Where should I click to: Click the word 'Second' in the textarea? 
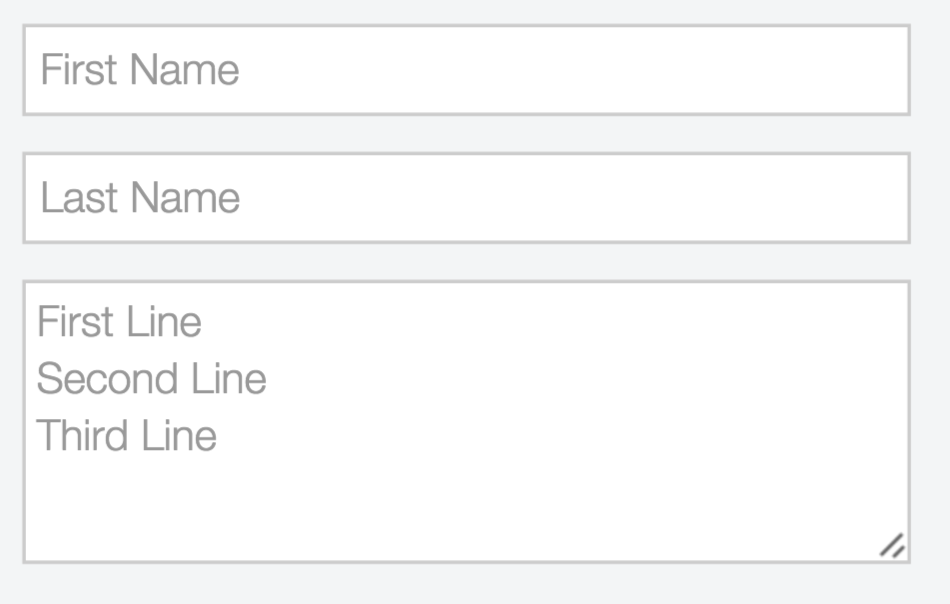click(94, 379)
